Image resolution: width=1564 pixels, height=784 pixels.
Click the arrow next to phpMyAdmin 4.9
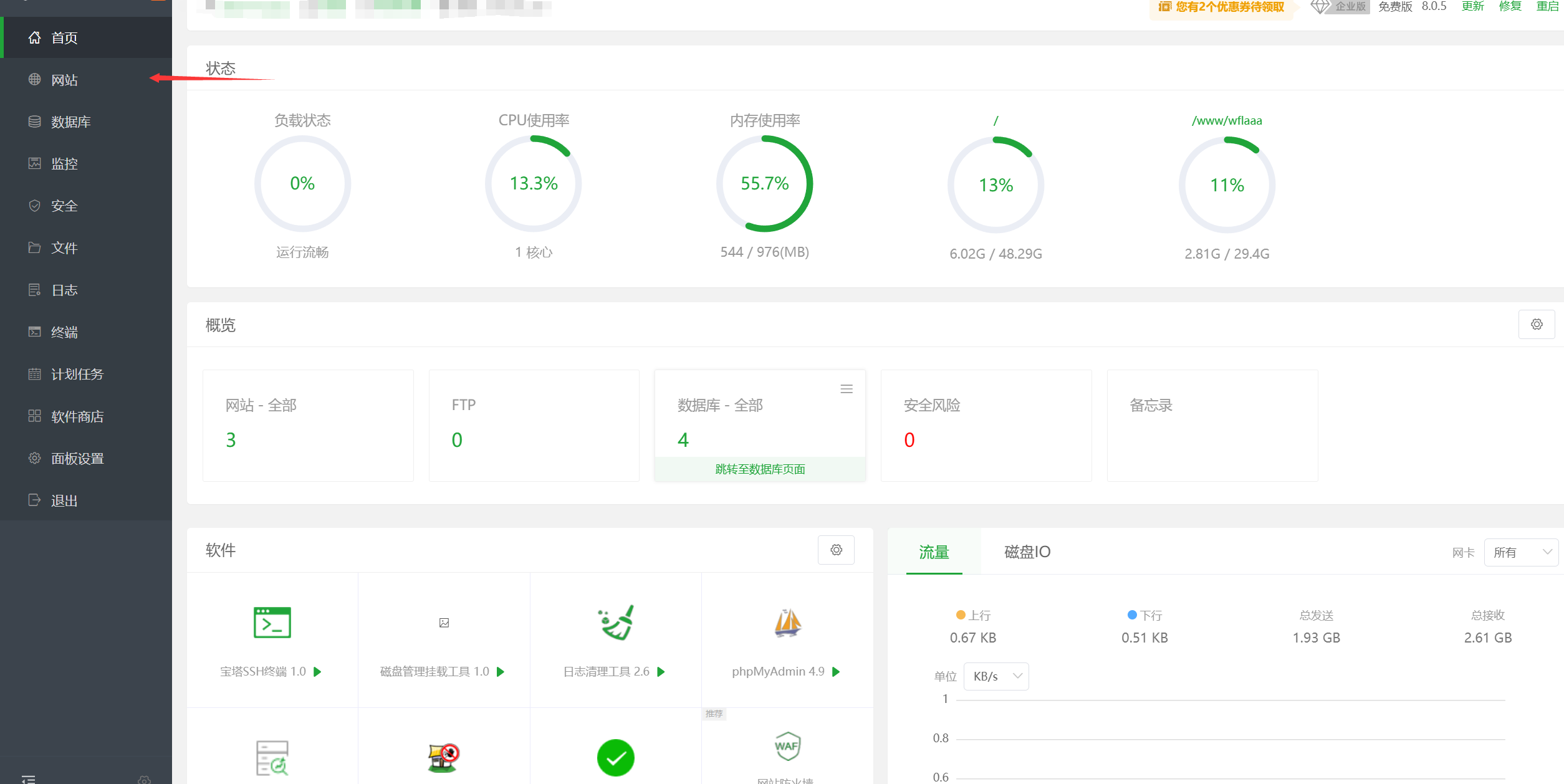point(837,672)
